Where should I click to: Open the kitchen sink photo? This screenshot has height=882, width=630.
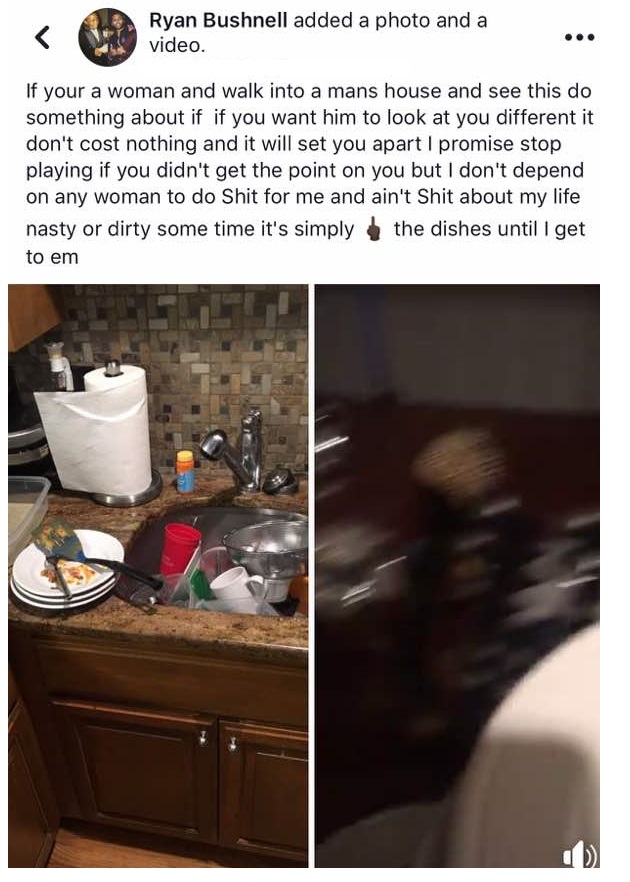point(158,575)
